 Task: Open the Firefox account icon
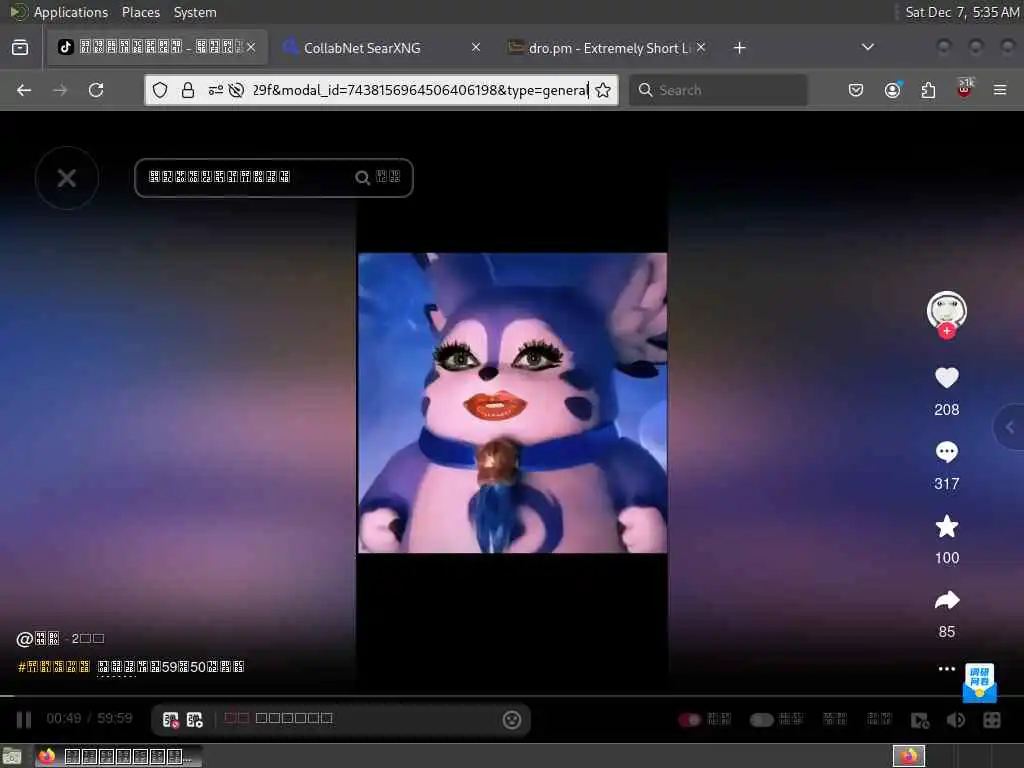pos(892,90)
